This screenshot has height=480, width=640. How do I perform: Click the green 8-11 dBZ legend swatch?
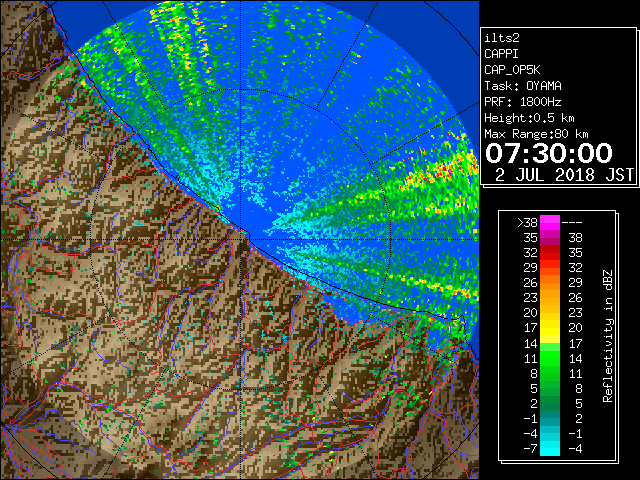550,373
